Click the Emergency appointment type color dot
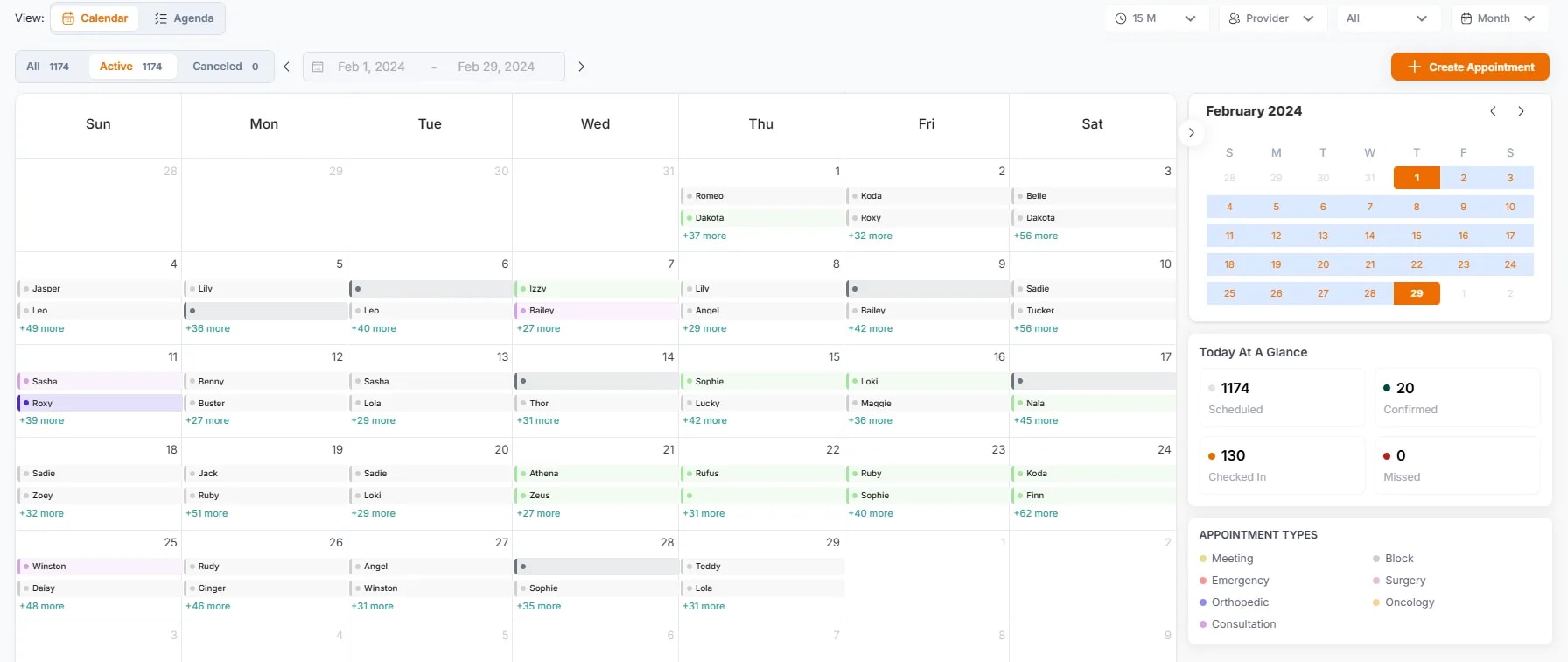Image resolution: width=1568 pixels, height=662 pixels. (x=1203, y=581)
